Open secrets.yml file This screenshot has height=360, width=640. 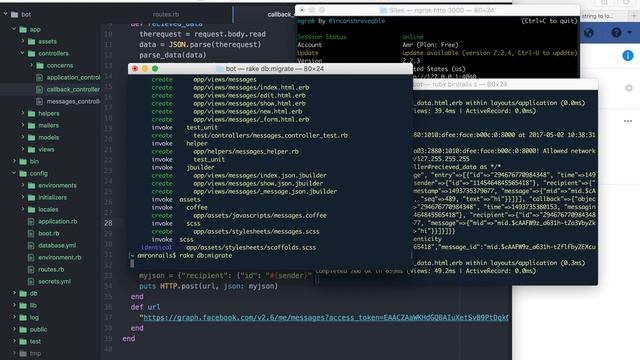[54, 281]
